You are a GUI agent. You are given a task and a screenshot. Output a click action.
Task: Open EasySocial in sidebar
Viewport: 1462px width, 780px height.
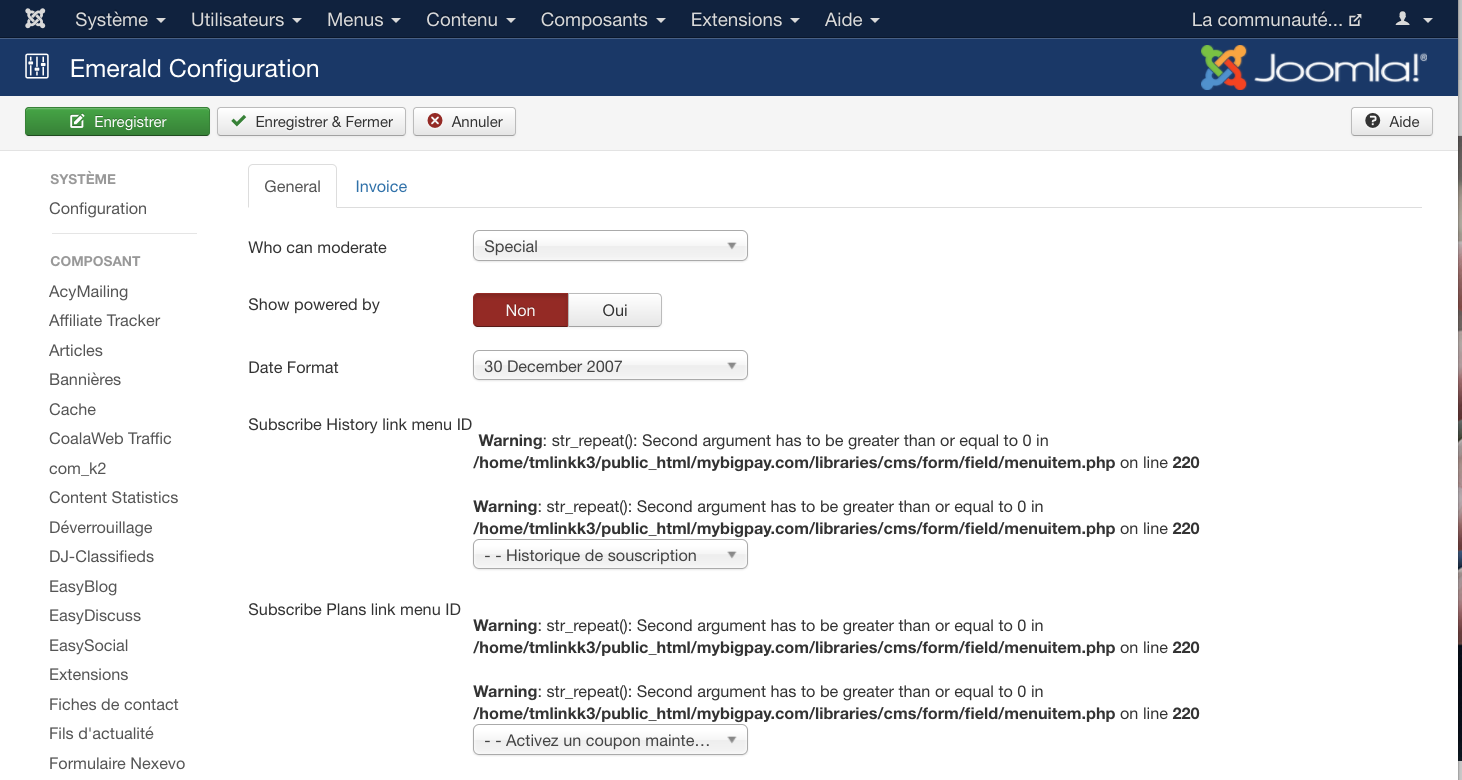coord(88,645)
